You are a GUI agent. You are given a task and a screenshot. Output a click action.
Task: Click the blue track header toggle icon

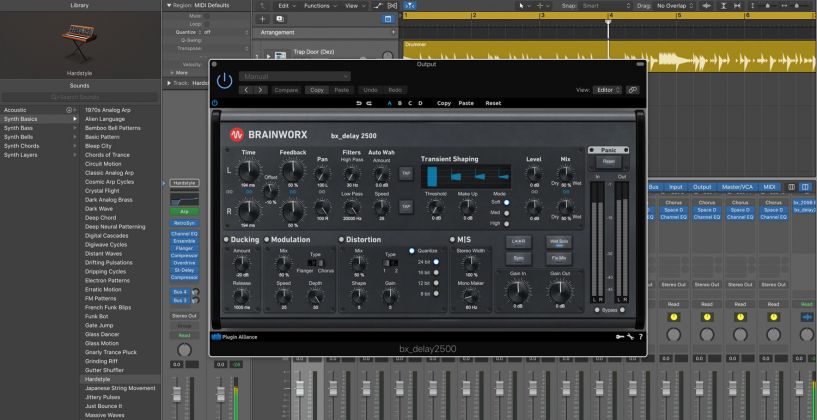(387, 19)
